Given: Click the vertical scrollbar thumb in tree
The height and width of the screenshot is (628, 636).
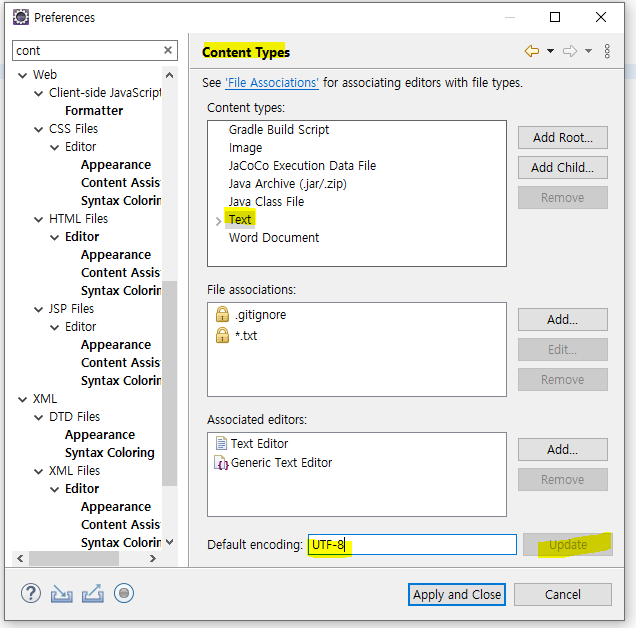Looking at the screenshot, I should 170,383.
